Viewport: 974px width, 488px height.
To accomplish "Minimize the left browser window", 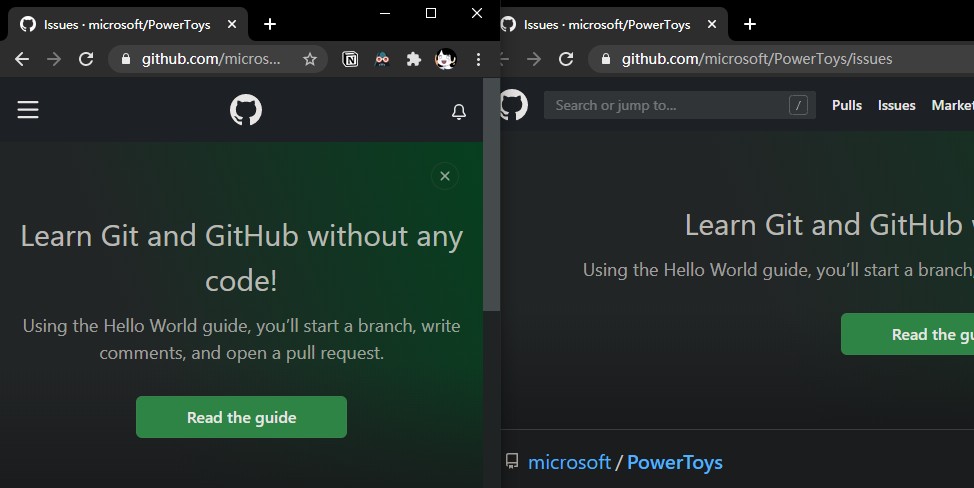I will 385,13.
